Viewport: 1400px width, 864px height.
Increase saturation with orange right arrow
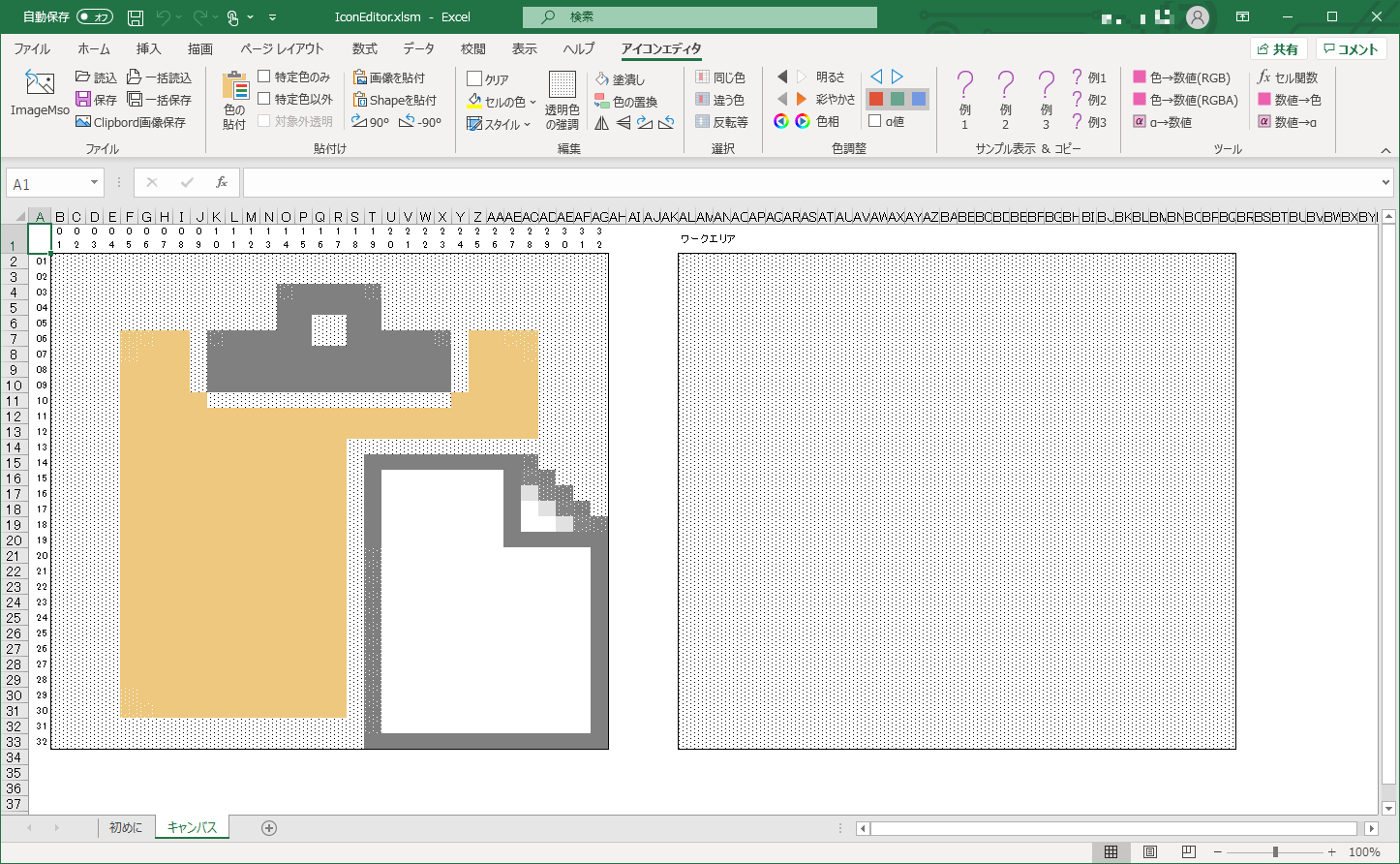tap(802, 99)
